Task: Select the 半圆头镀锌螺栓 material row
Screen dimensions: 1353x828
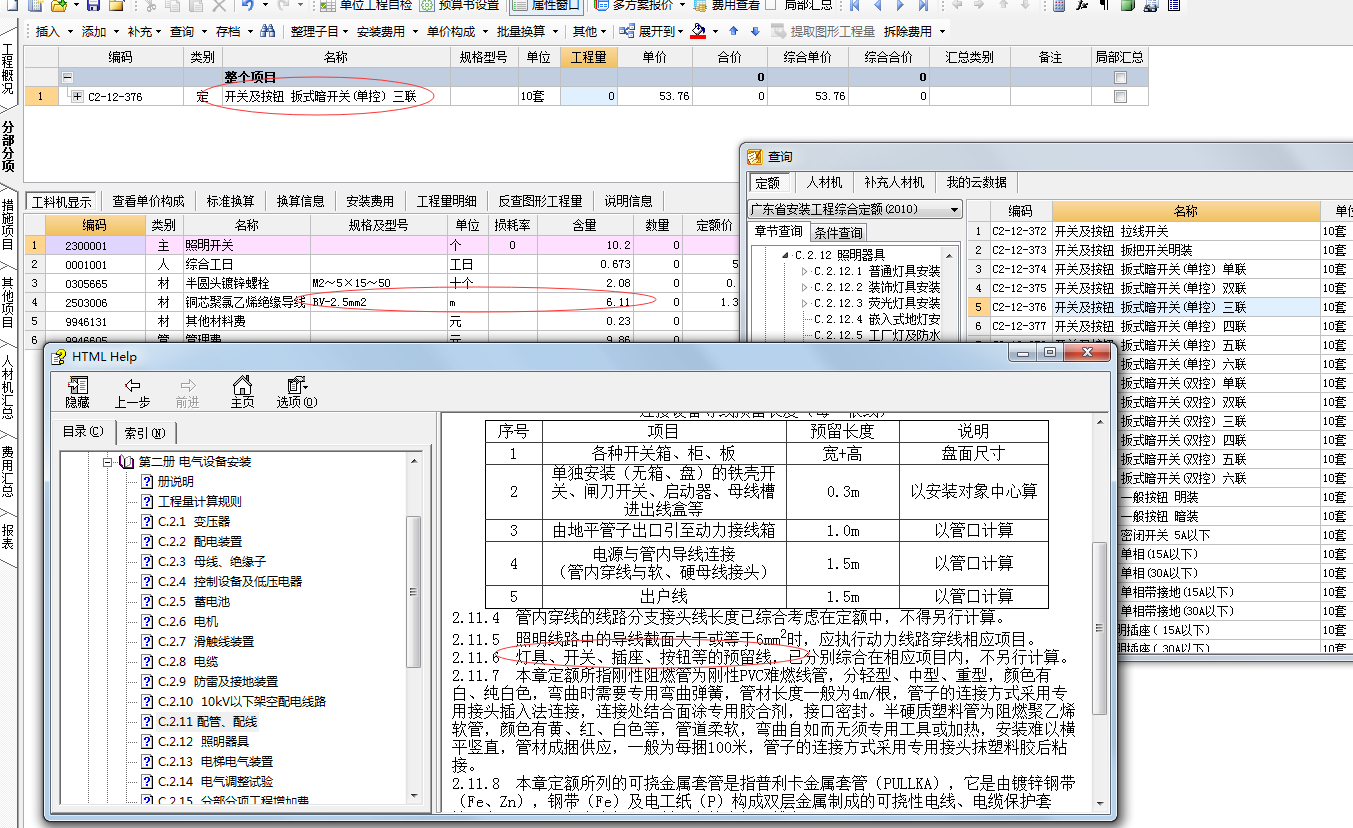Action: tap(382, 283)
